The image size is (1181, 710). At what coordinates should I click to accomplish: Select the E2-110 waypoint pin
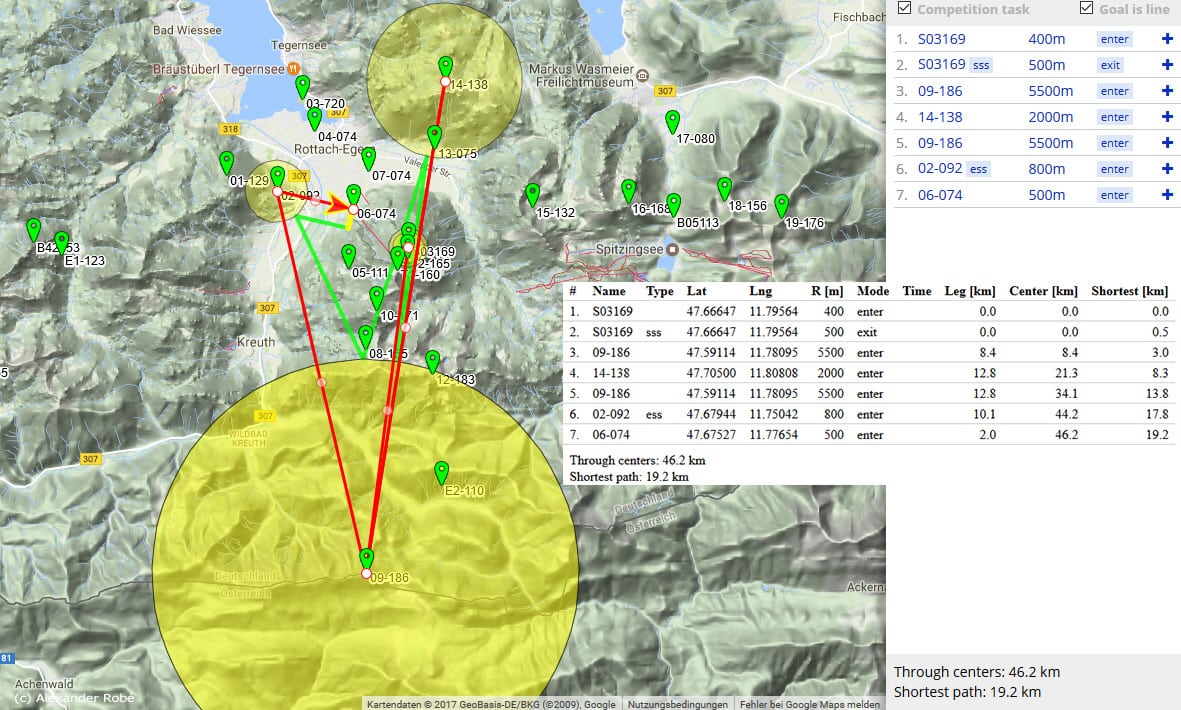point(441,473)
